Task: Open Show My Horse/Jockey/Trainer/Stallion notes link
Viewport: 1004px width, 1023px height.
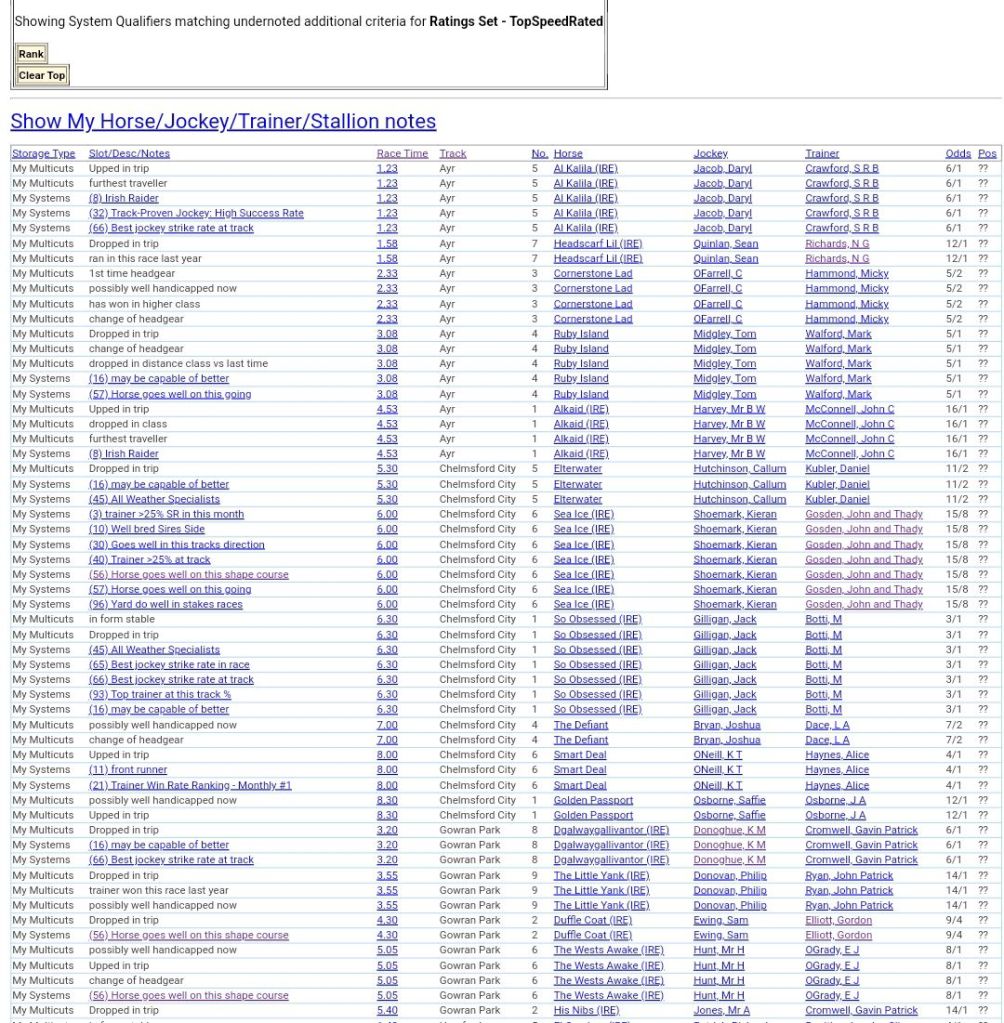Action: [x=223, y=121]
